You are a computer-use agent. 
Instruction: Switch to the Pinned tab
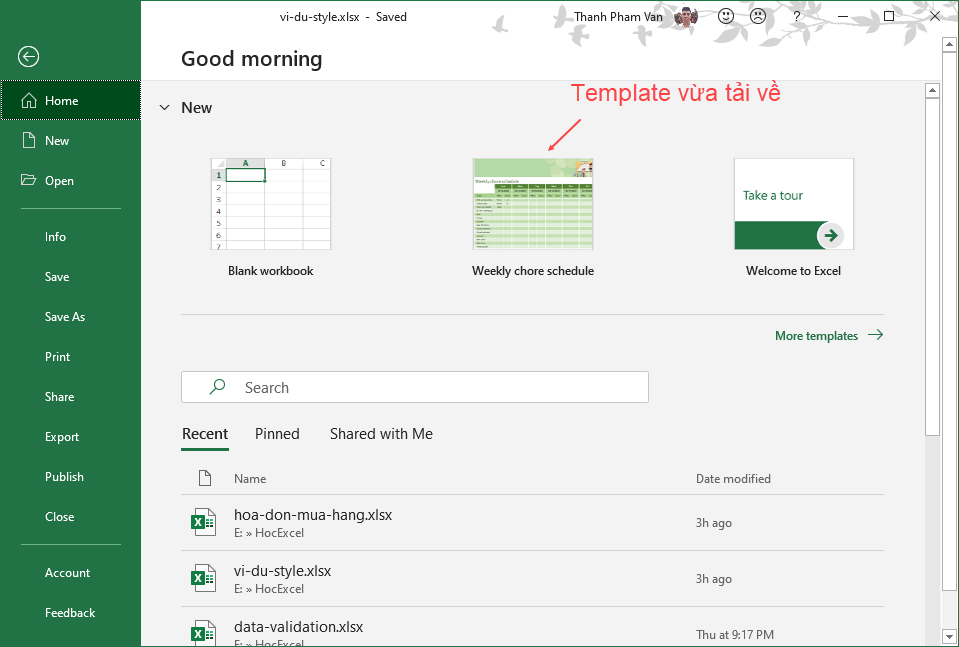(x=277, y=434)
